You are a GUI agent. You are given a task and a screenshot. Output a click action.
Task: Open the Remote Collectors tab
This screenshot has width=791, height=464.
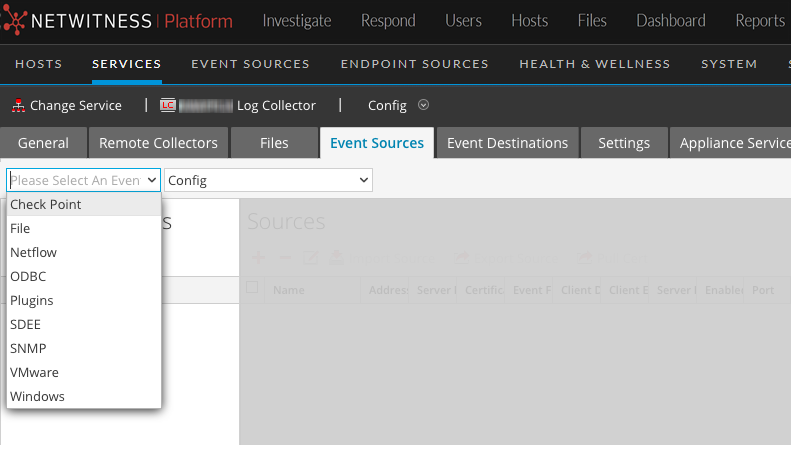158,143
